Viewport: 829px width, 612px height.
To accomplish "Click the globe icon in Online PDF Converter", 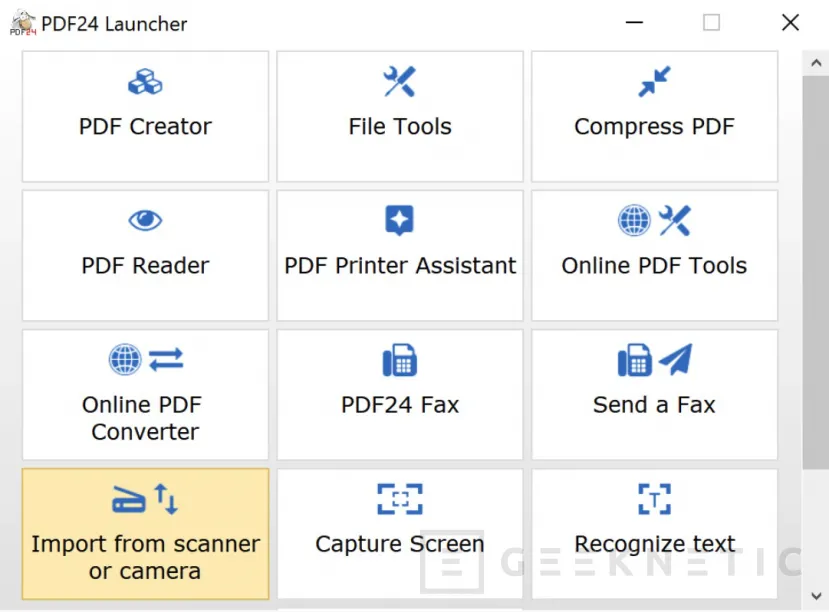I will point(125,359).
